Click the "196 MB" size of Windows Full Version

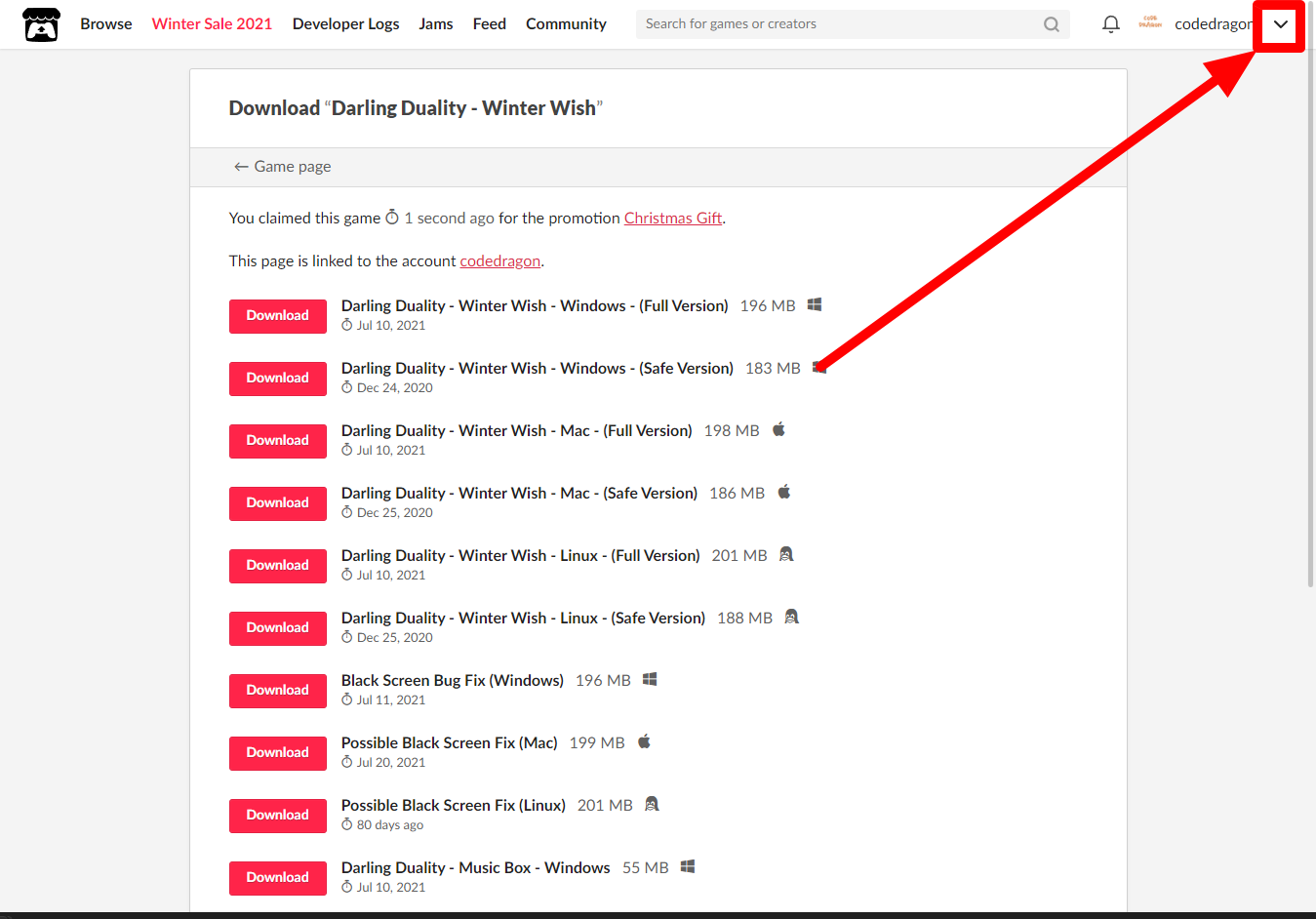768,305
